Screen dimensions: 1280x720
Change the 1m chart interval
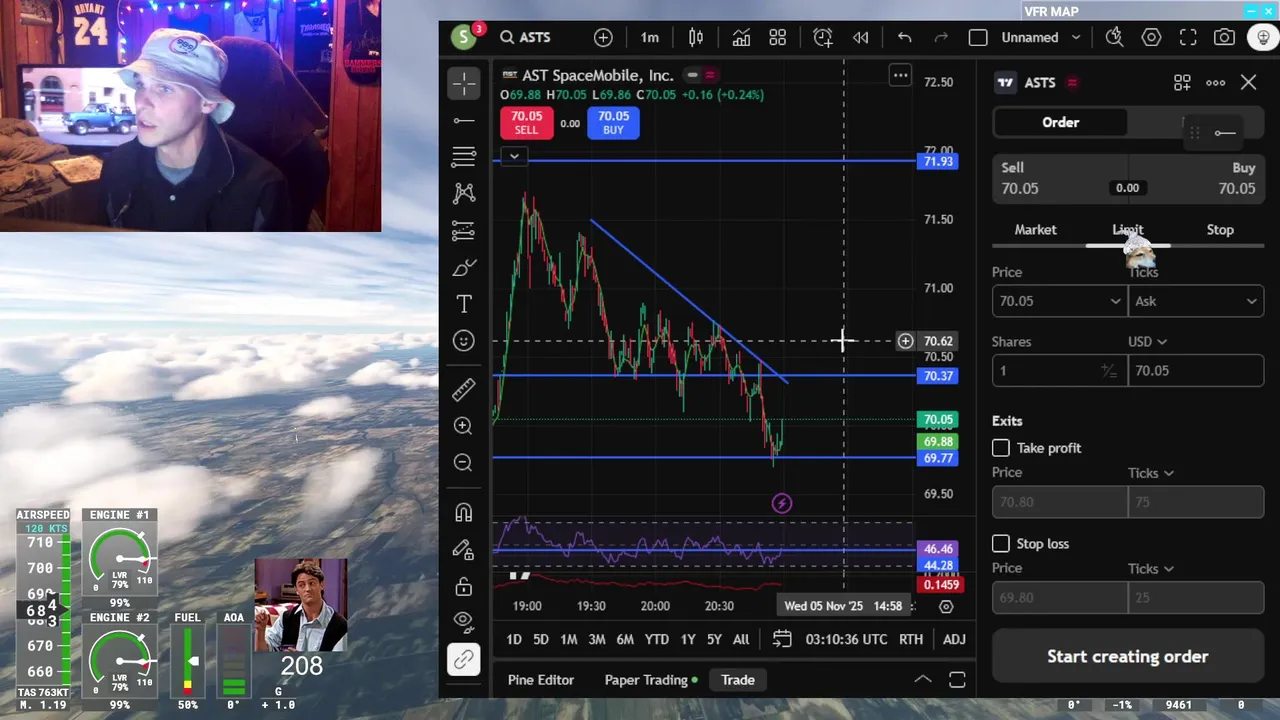(x=650, y=37)
